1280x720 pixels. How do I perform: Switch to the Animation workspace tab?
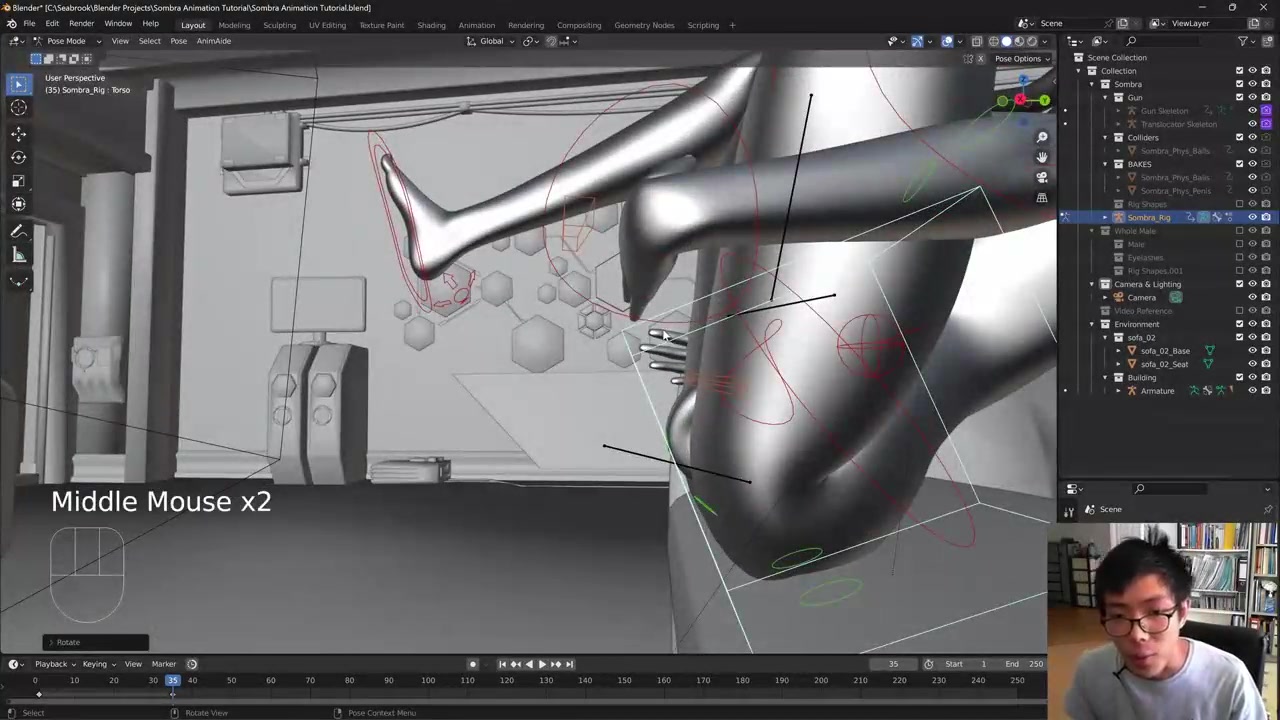(476, 25)
